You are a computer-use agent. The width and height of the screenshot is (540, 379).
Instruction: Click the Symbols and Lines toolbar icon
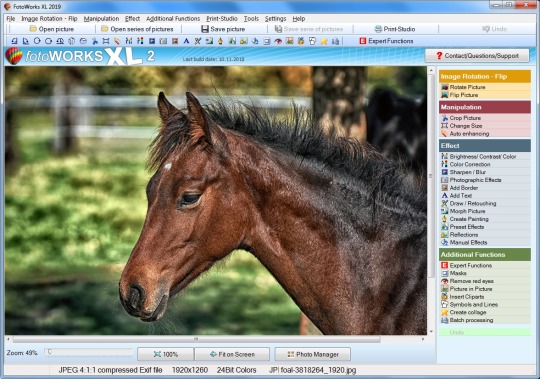pyautogui.click(x=312, y=41)
